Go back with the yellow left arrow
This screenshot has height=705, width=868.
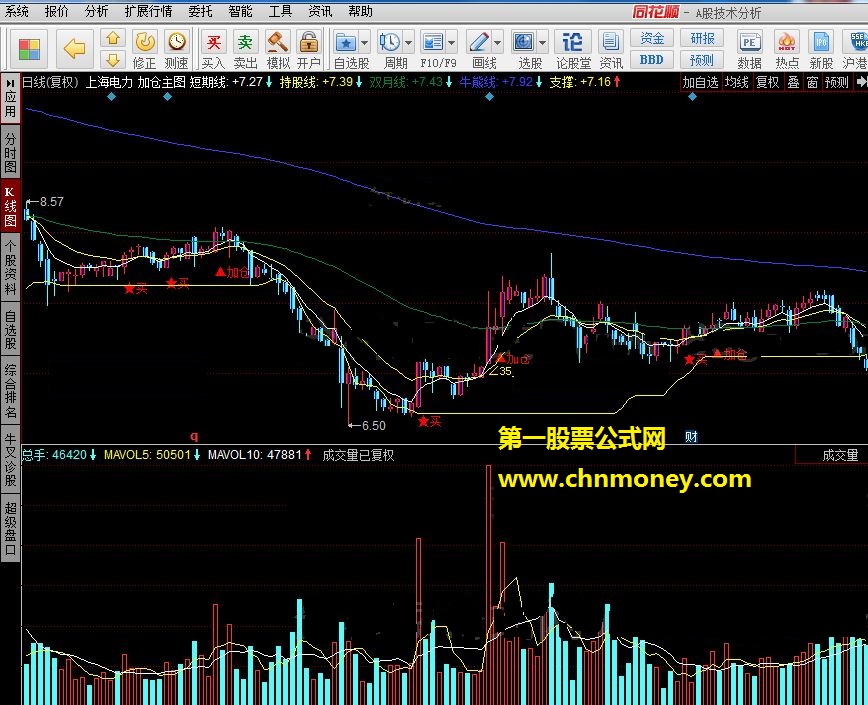[x=74, y=49]
